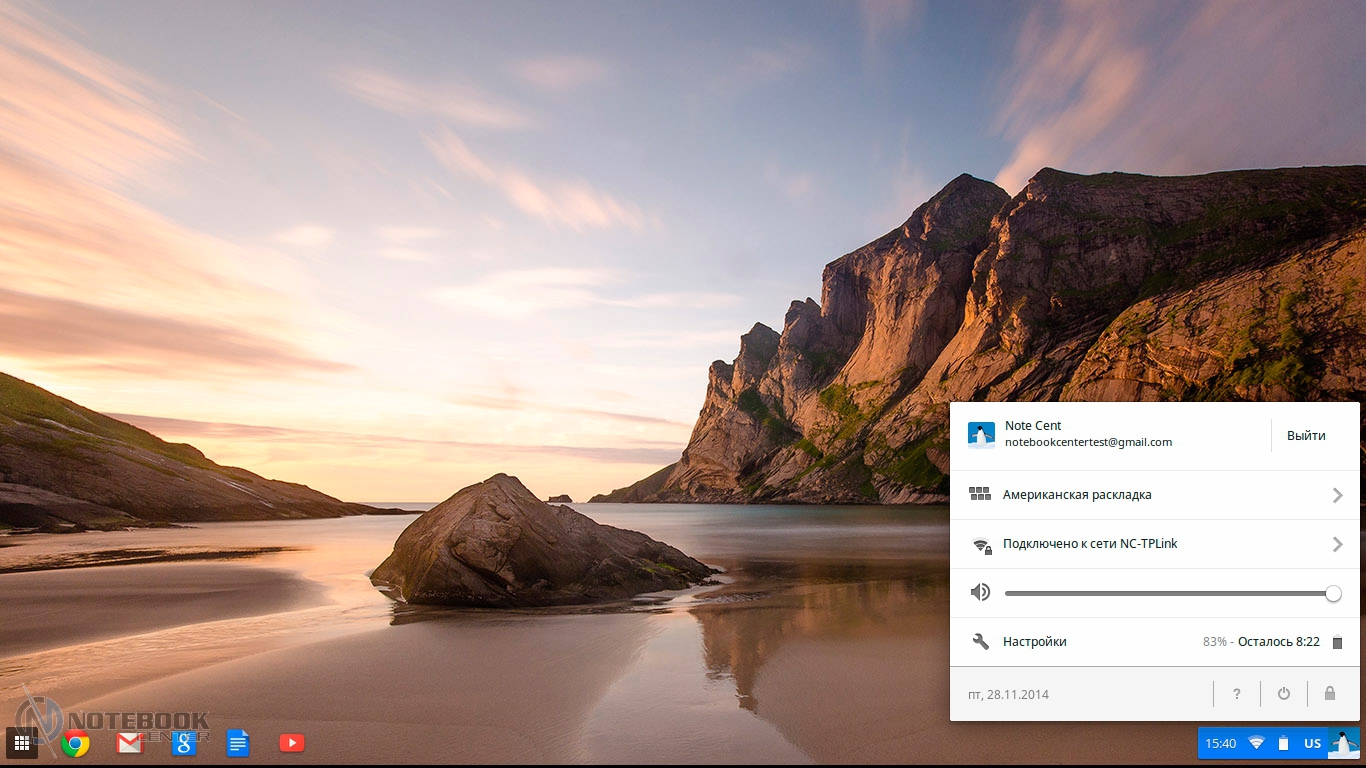This screenshot has width=1366, height=768.
Task: Click the Выйти sign-out button
Action: click(x=1306, y=436)
